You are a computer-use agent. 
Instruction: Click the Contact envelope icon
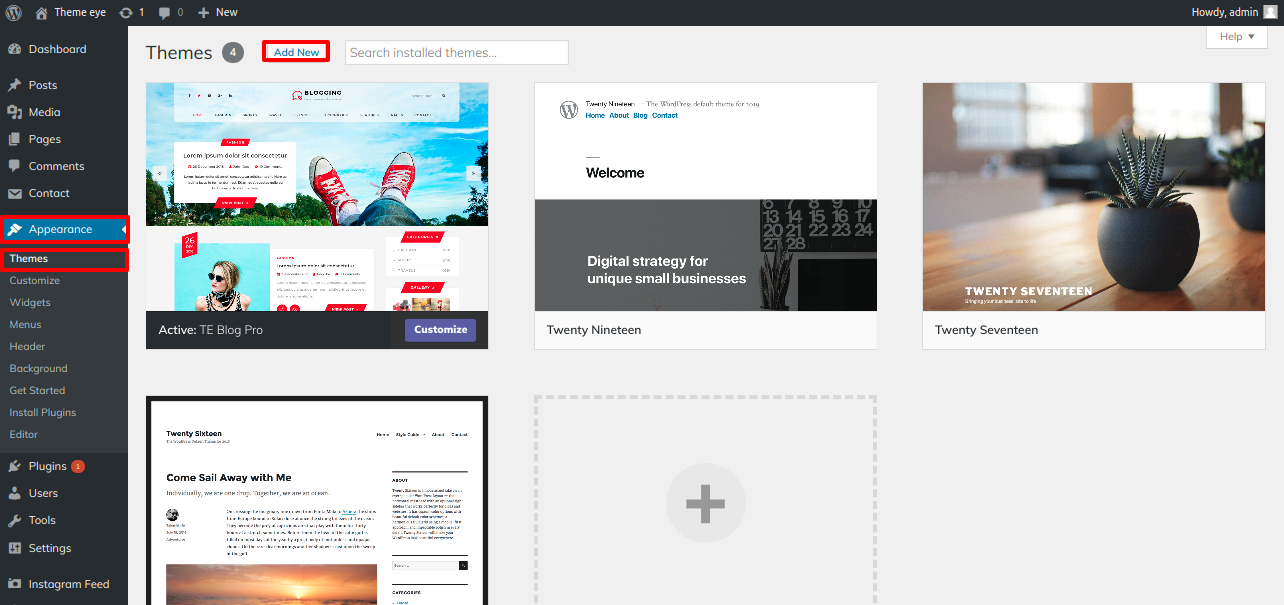point(14,193)
